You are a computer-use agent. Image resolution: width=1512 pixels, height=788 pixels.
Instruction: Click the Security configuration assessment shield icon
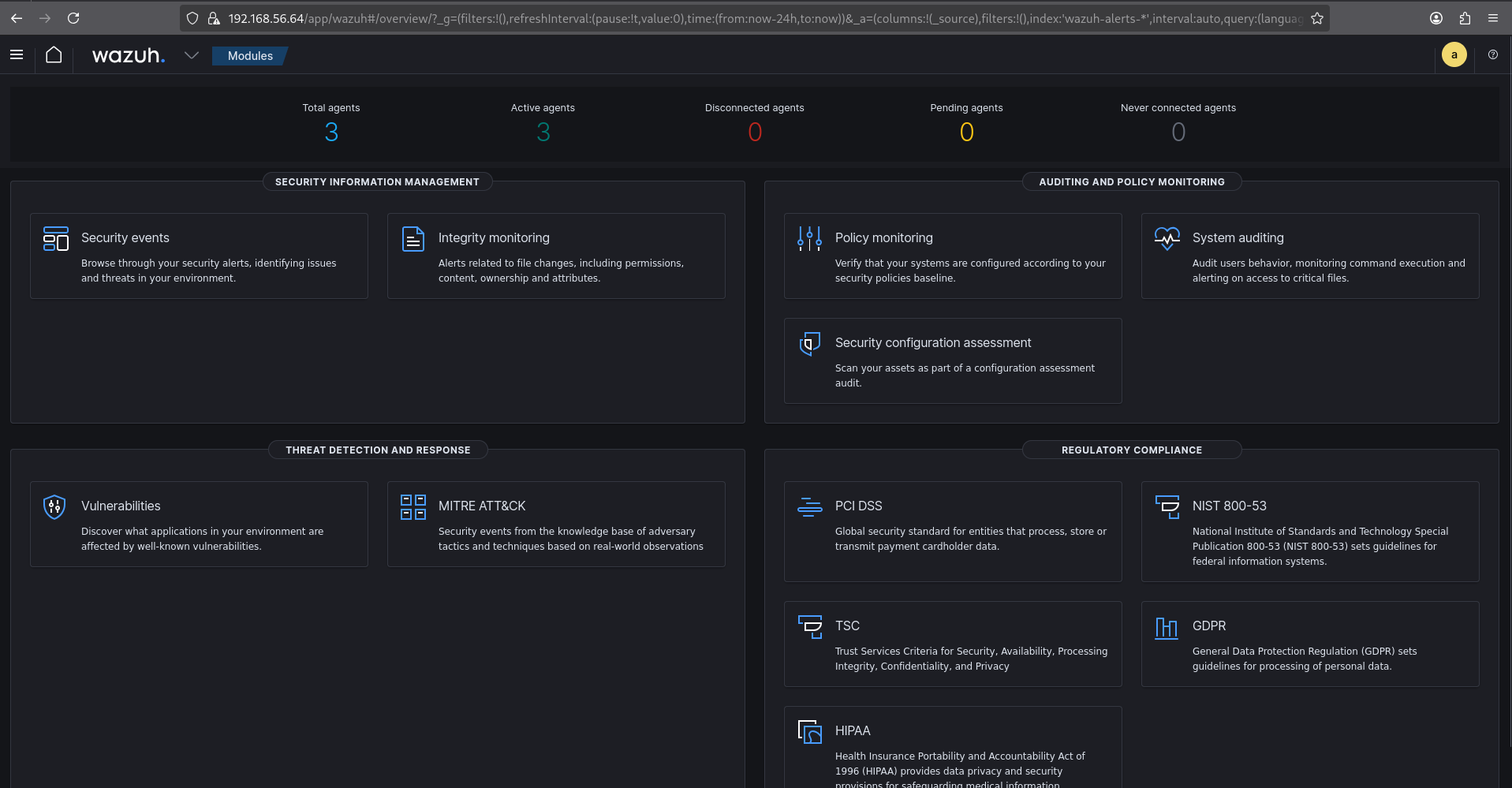click(x=809, y=343)
